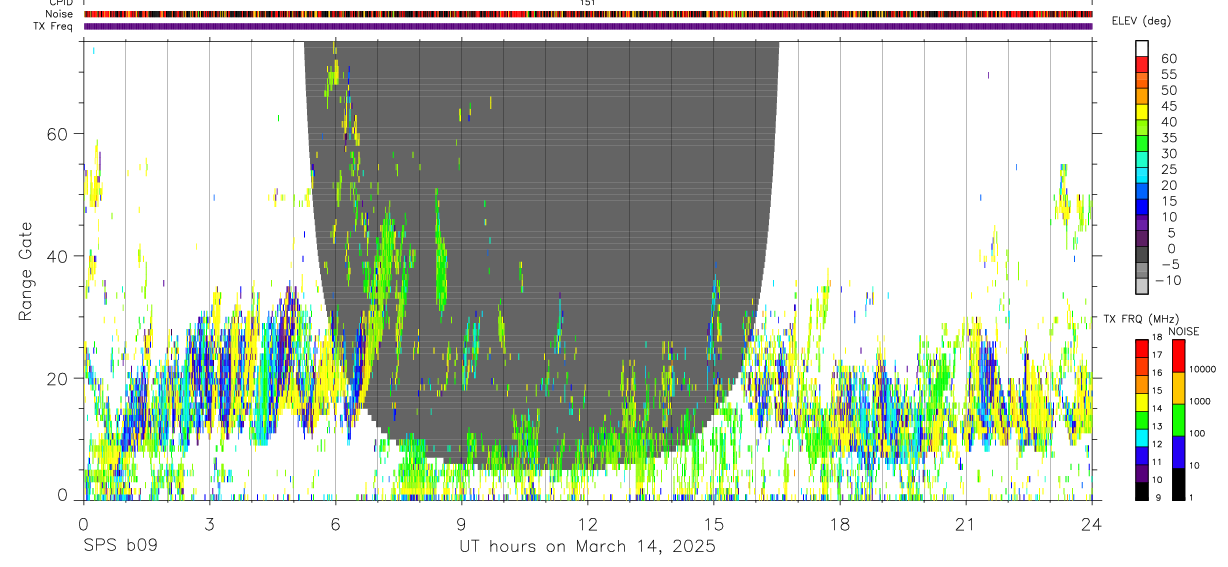
Task: Click the Noise row label at top left
Action: [60, 14]
